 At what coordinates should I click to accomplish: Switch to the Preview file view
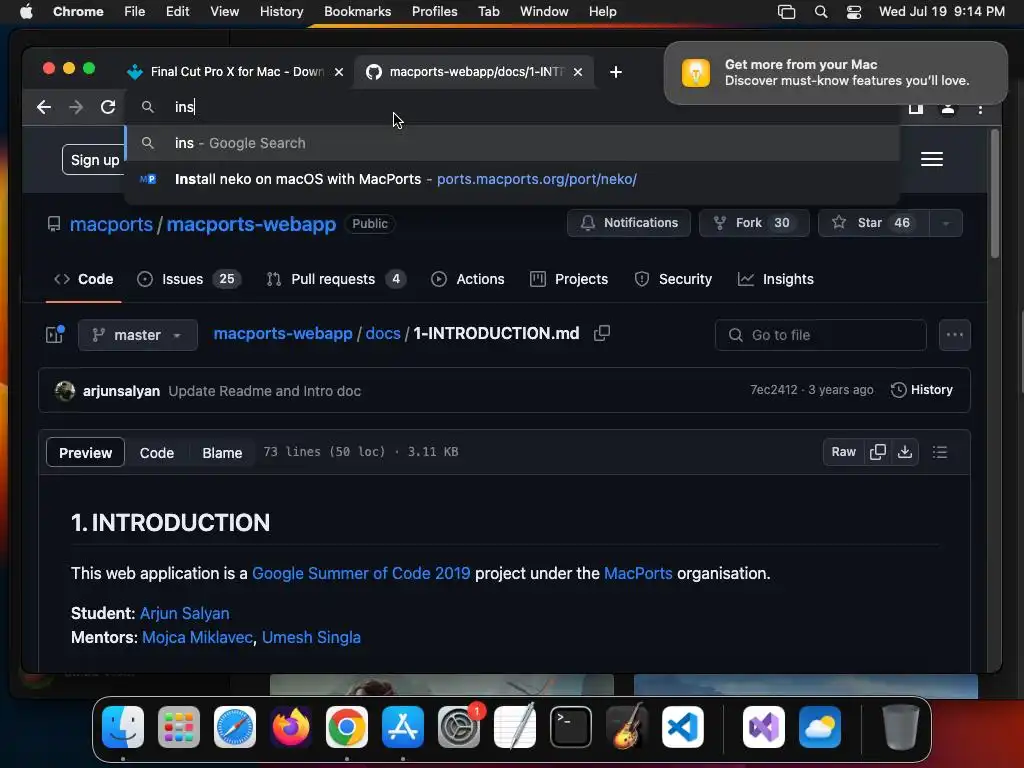pyautogui.click(x=86, y=453)
